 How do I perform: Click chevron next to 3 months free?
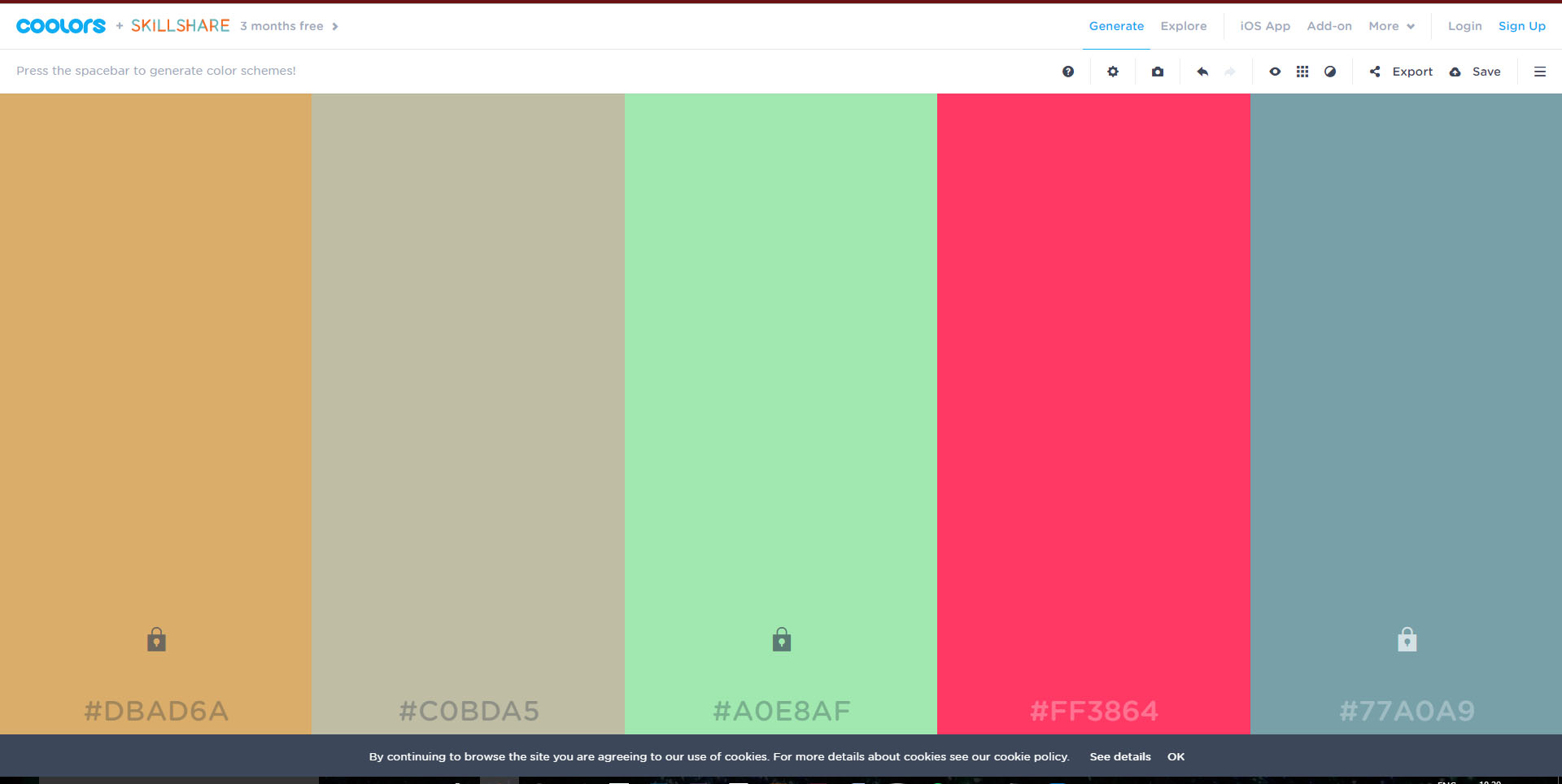click(335, 27)
